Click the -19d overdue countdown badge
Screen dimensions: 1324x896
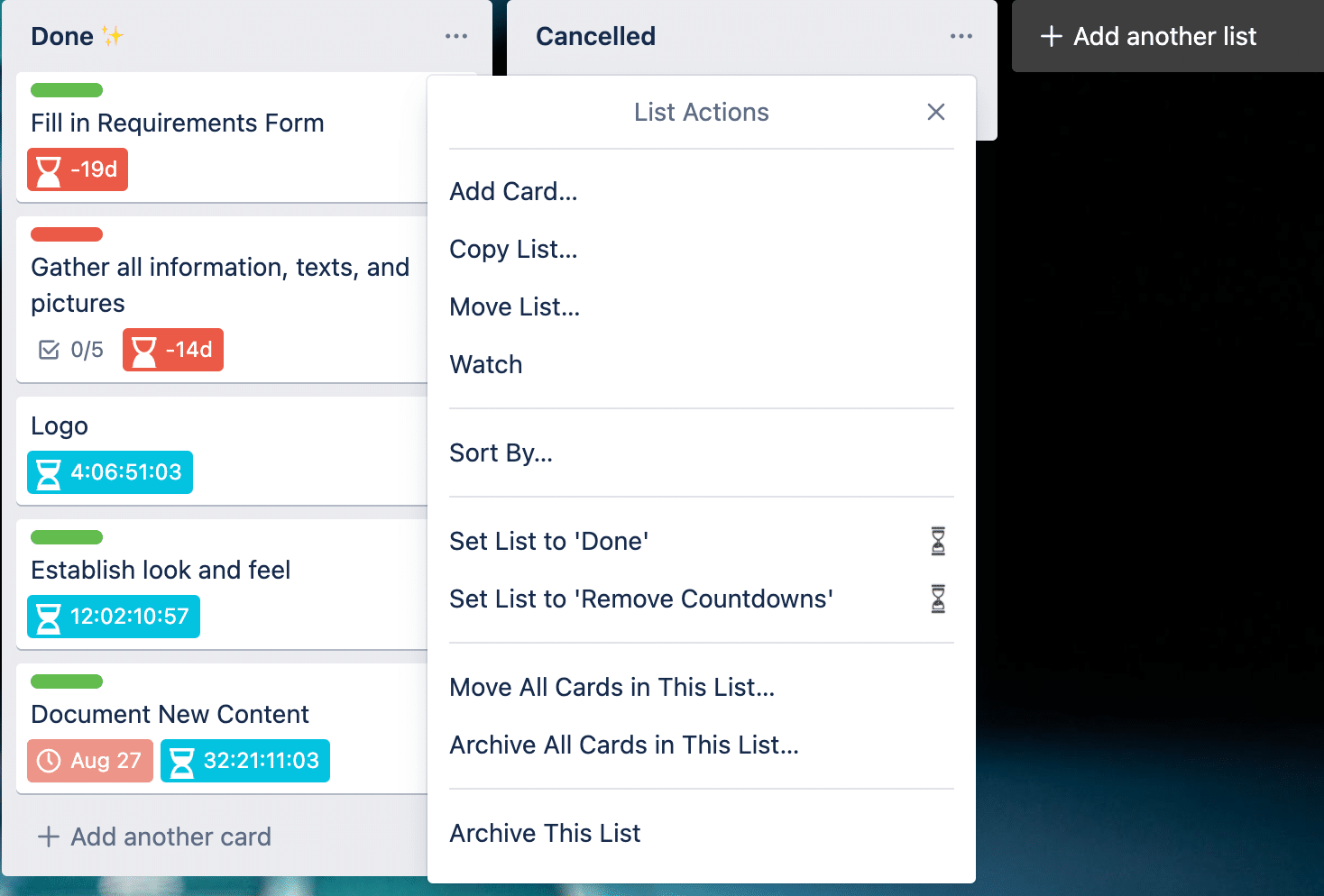point(78,169)
